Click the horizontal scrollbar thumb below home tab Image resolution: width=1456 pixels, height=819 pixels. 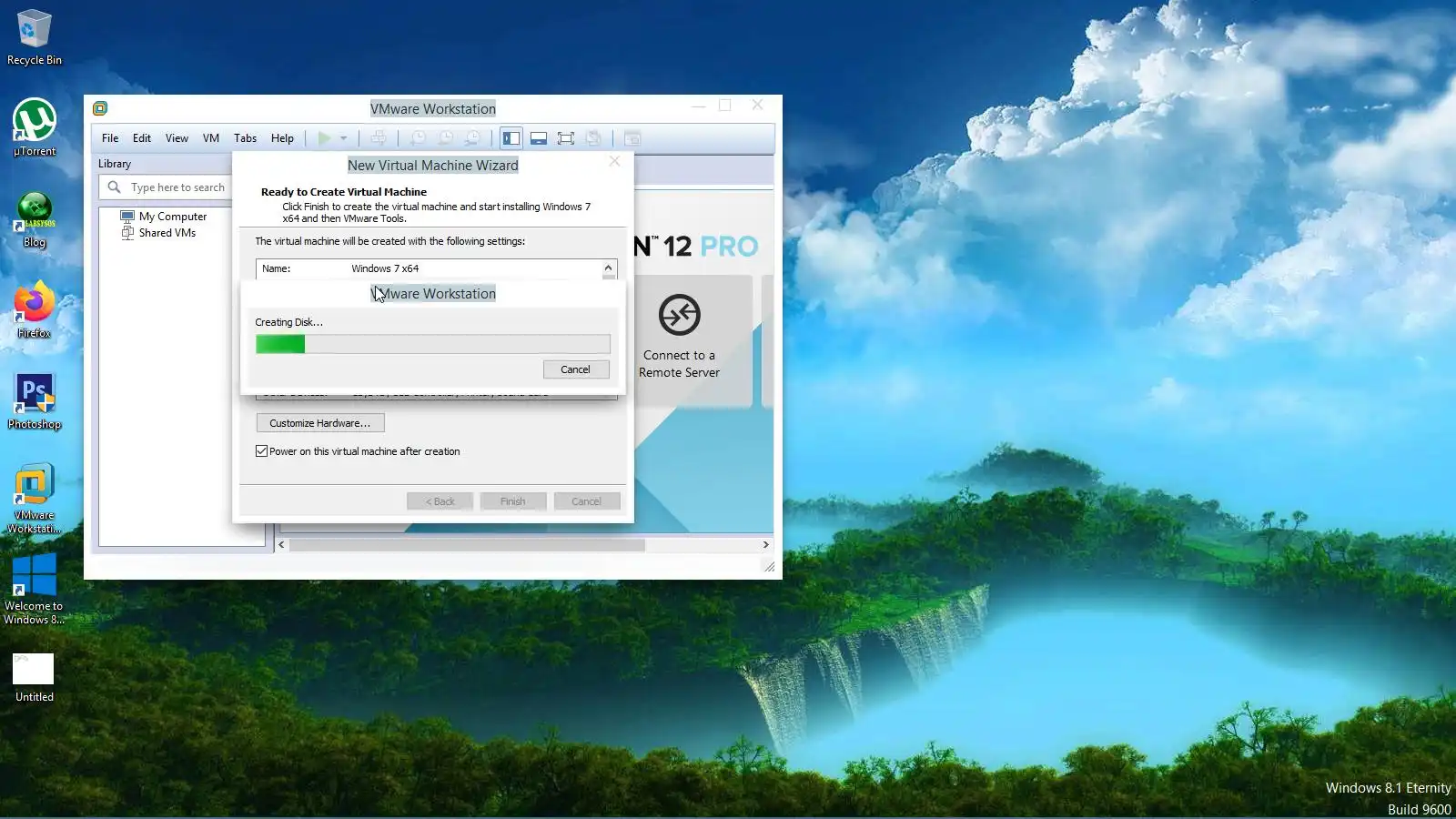point(467,545)
